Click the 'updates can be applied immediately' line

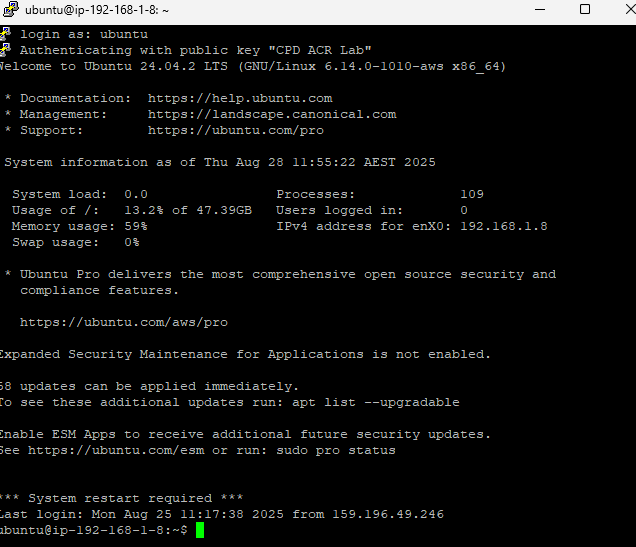[149, 386]
